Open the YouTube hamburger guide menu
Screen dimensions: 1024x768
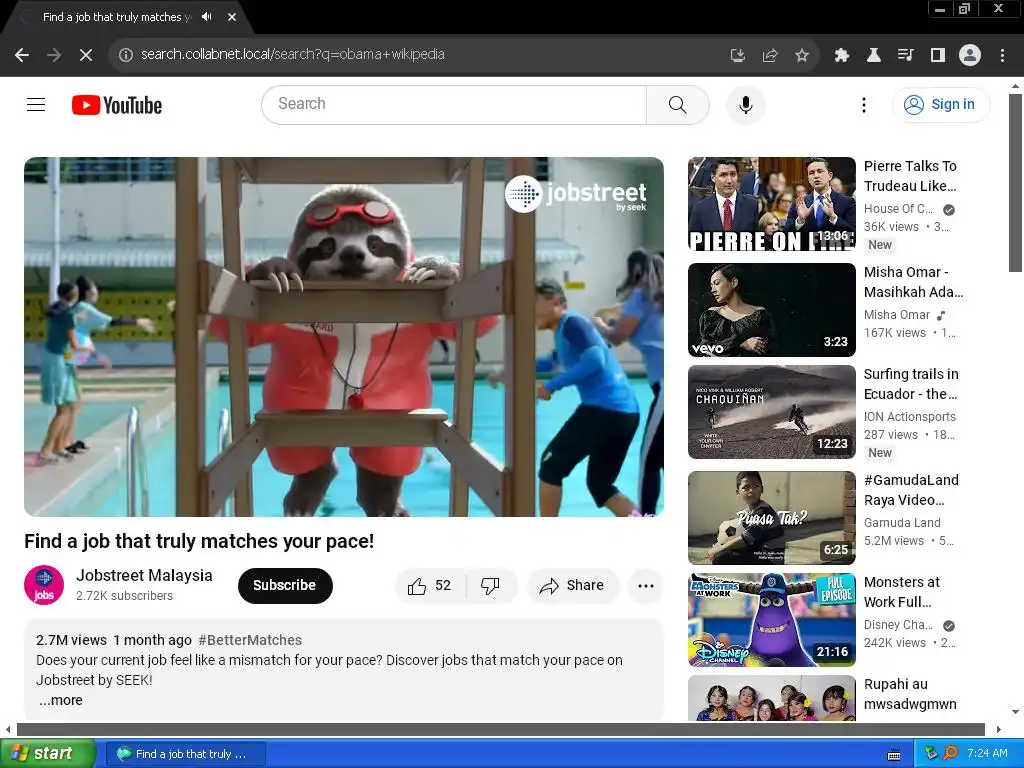[x=36, y=104]
